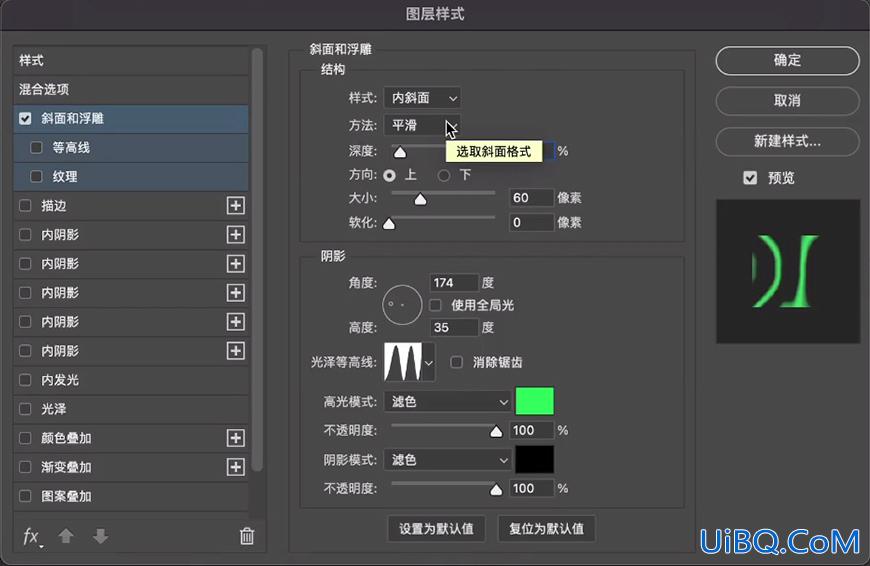Click the angle dial for shading
The width and height of the screenshot is (870, 566).
402,305
